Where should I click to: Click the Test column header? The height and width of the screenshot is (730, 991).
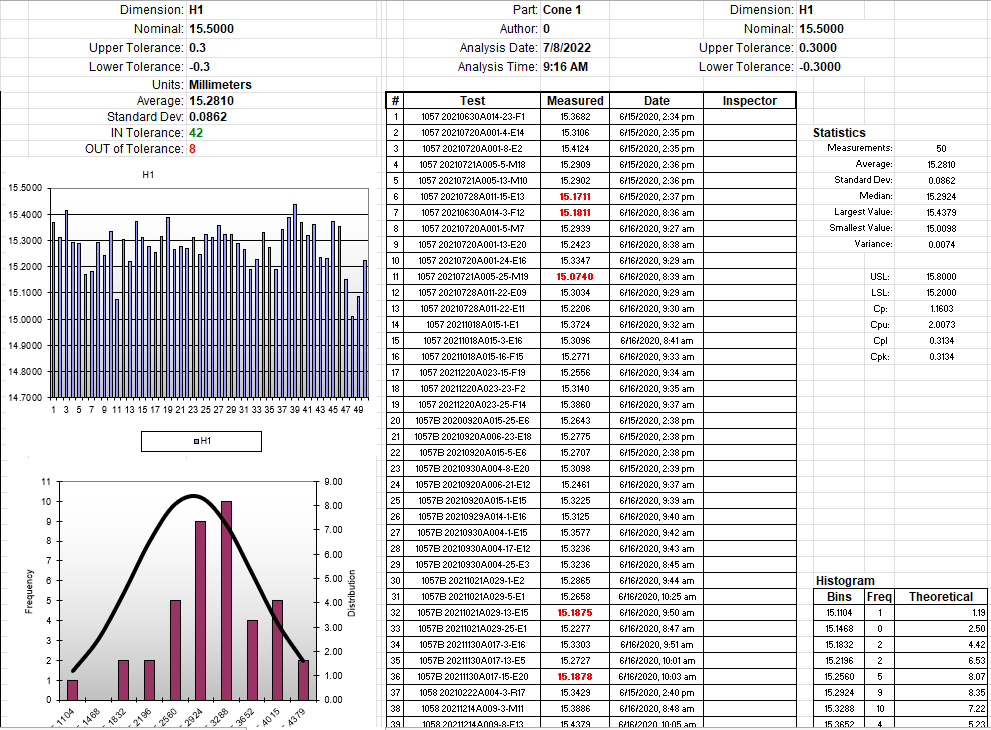472,100
